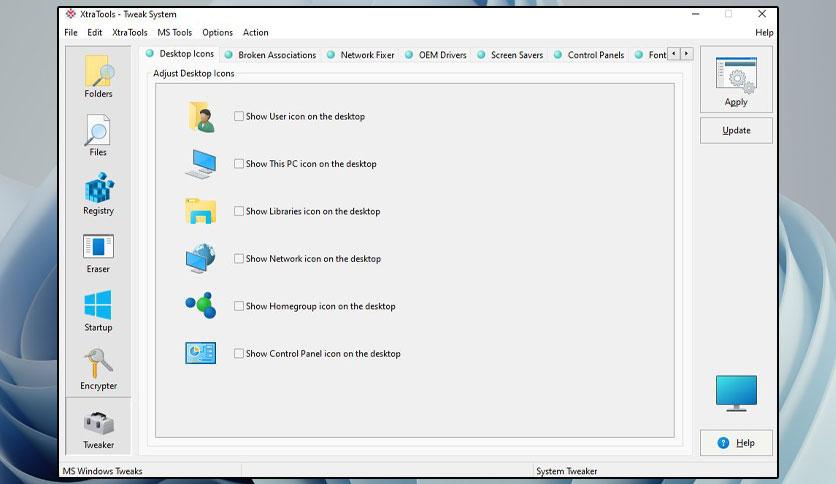Screen dimensions: 836x484
Task: Click the Adjust Desktop Icons group label
Action: click(194, 74)
